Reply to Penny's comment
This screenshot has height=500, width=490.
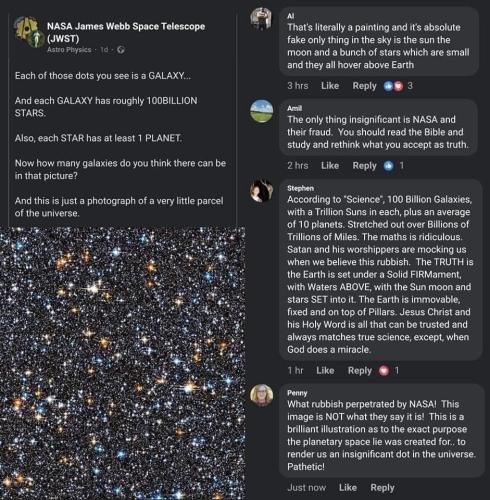tap(382, 488)
